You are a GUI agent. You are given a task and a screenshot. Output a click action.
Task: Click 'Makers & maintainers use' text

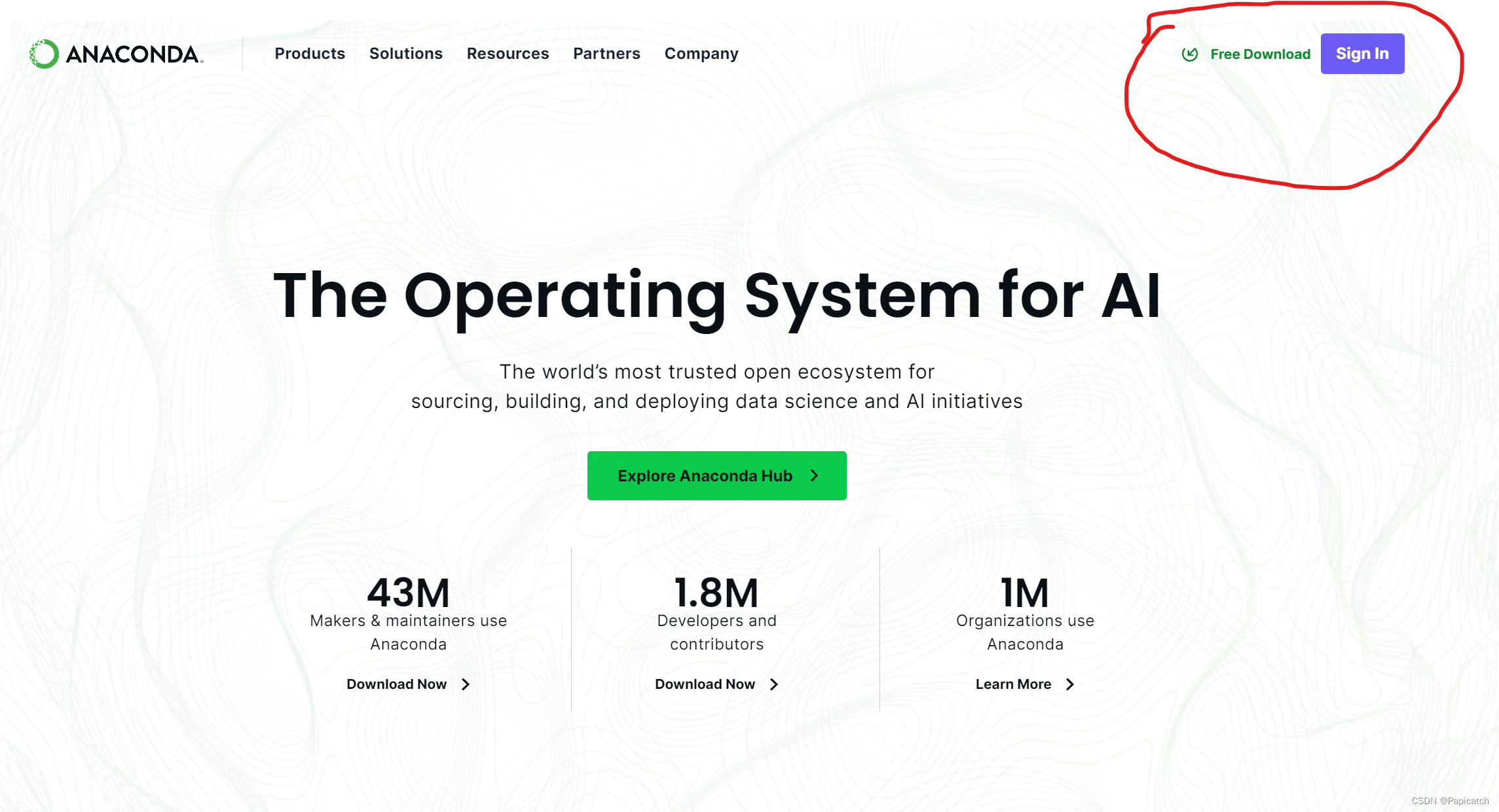click(x=409, y=621)
